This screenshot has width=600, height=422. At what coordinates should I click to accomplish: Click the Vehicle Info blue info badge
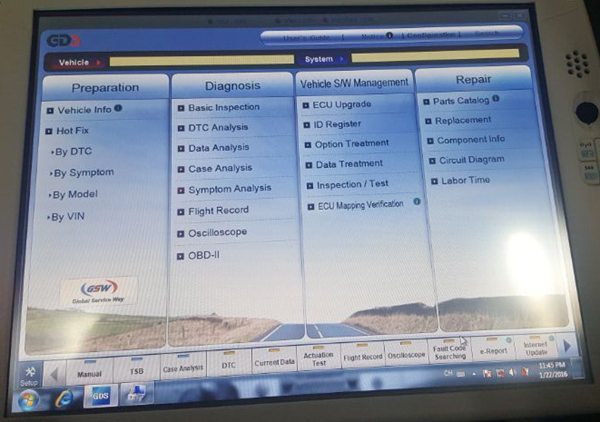pos(118,108)
